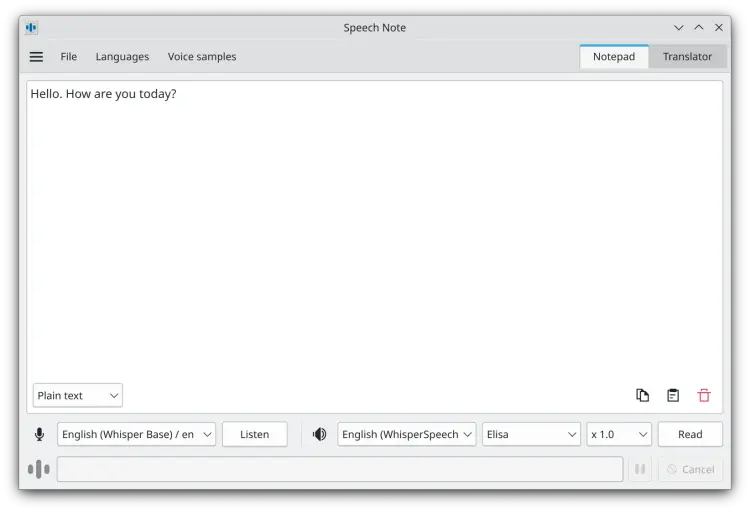
Task: Click the Speech Note app icon in title bar
Action: pyautogui.click(x=32, y=28)
